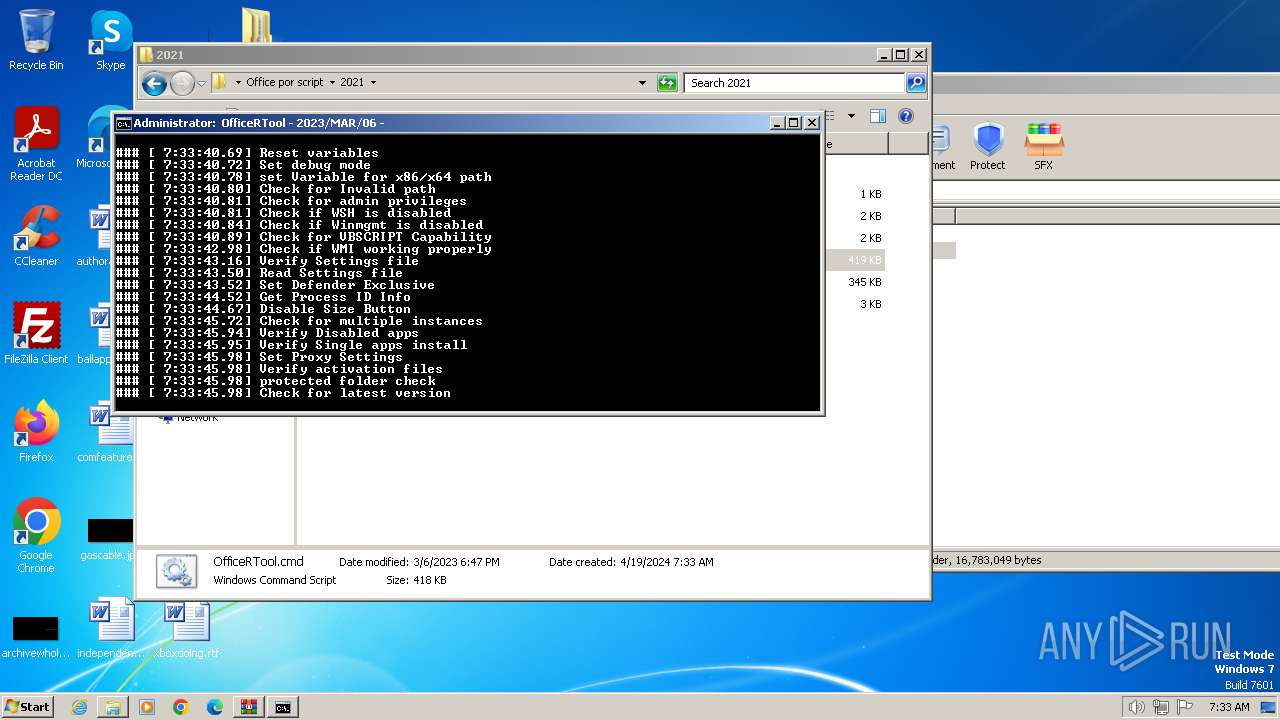The image size is (1280, 720).
Task: Select the CCleaner desktop icon
Action: [x=36, y=236]
